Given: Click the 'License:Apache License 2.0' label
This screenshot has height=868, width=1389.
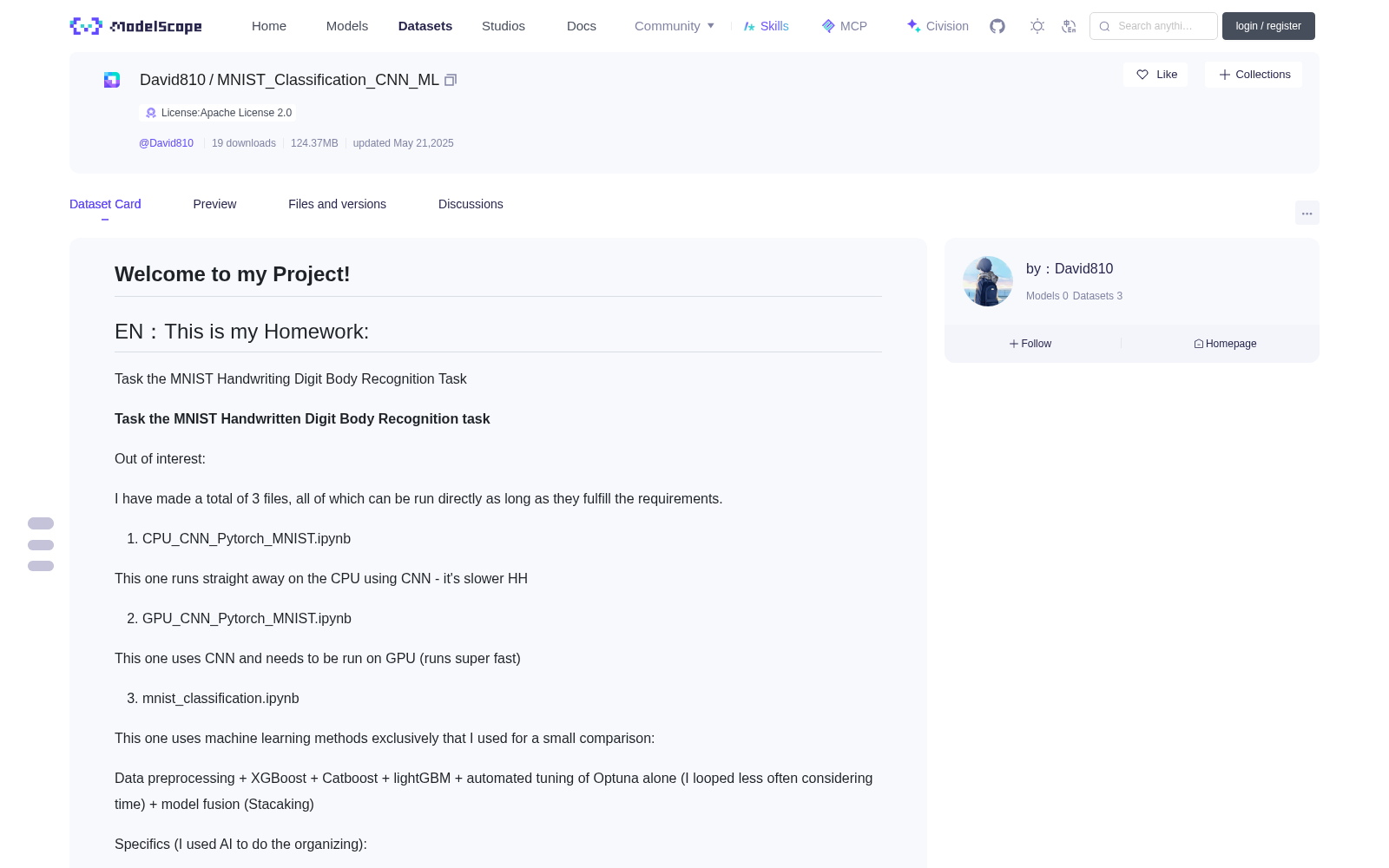Looking at the screenshot, I should click(x=227, y=113).
